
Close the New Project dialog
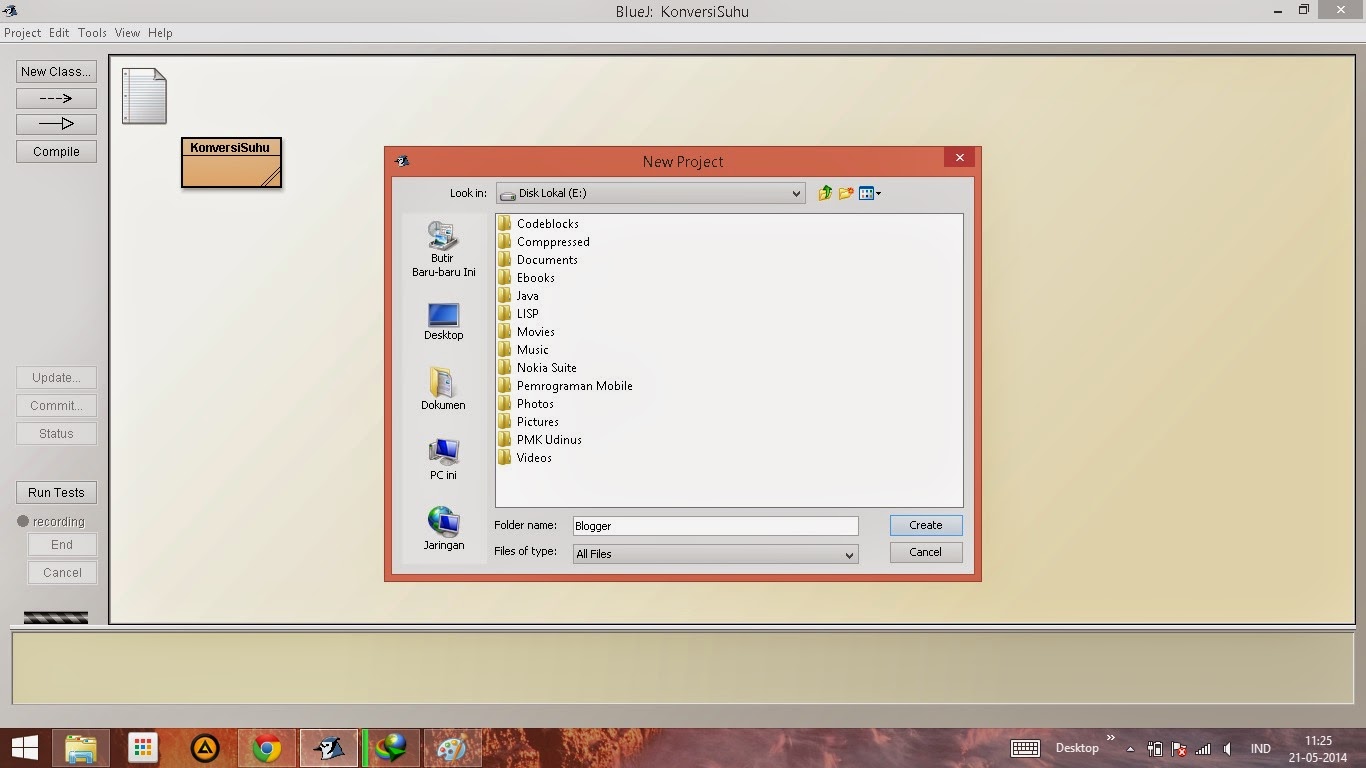(959, 158)
